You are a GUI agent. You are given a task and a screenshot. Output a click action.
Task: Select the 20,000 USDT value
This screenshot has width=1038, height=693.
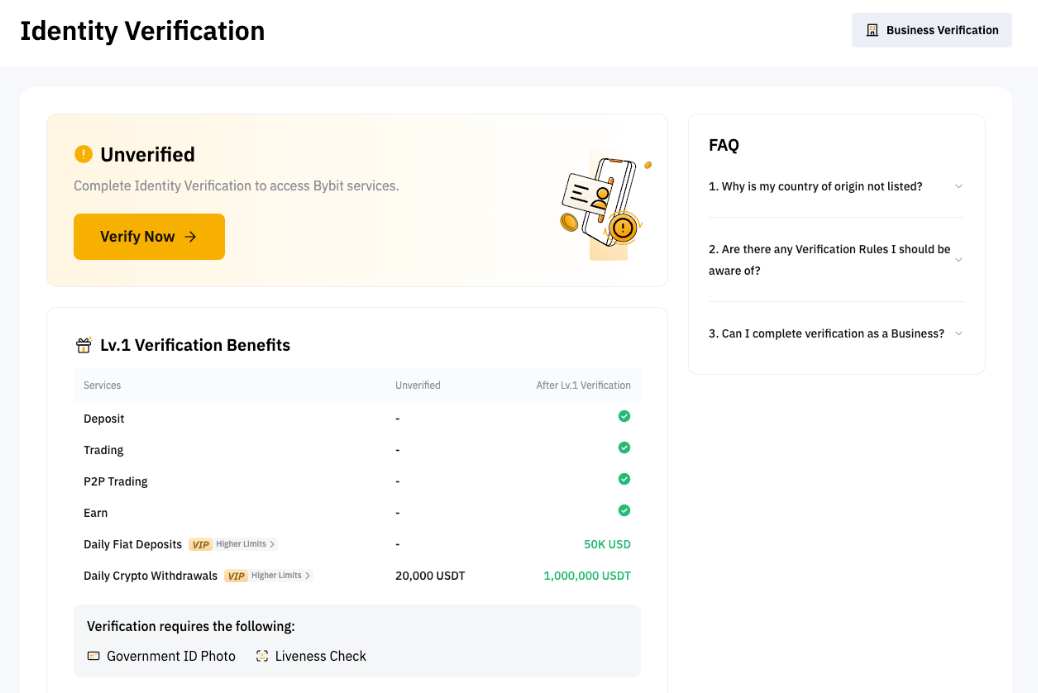(430, 576)
